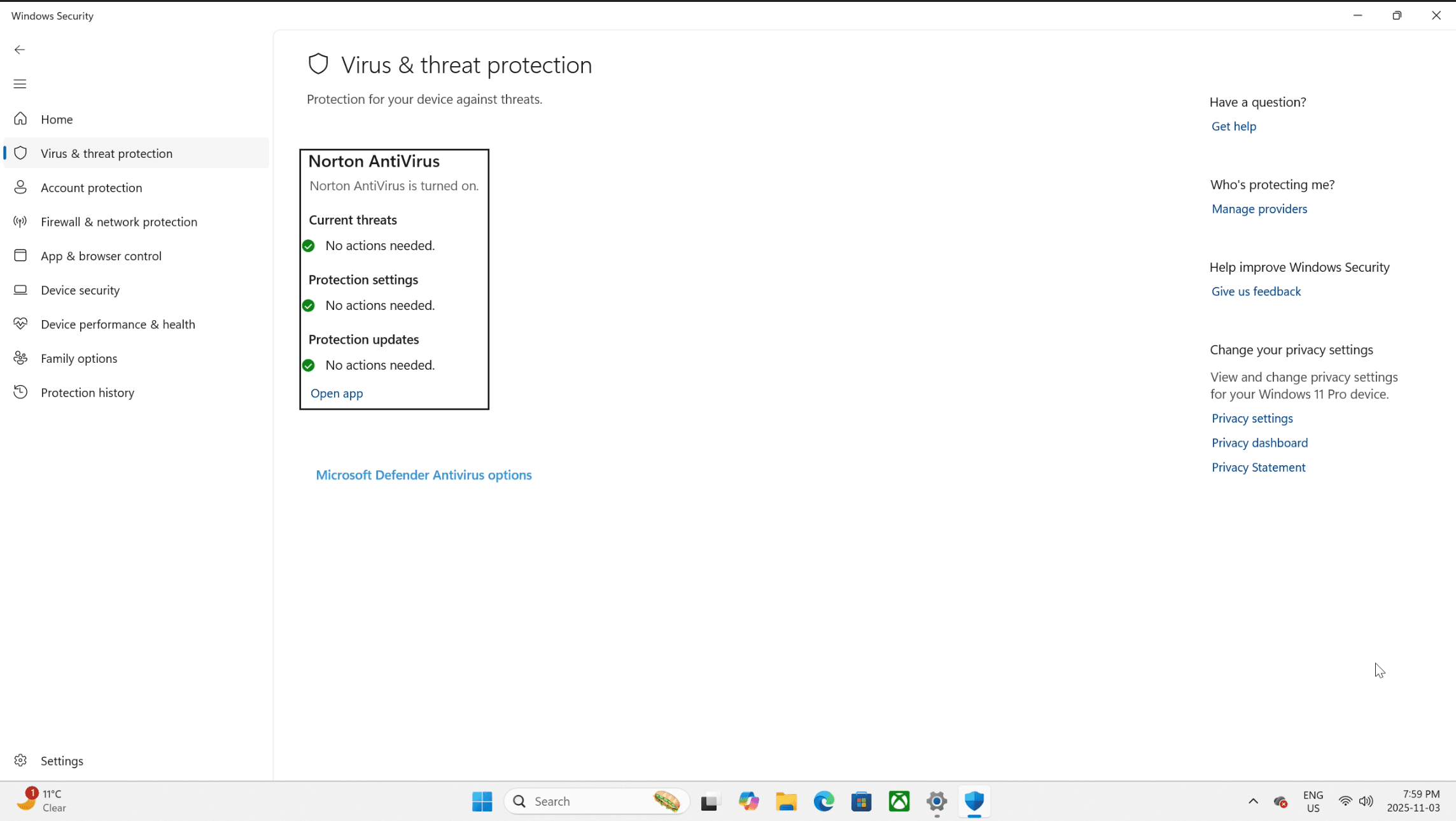The height and width of the screenshot is (821, 1456).
Task: Go to App & browser control
Action: point(101,256)
